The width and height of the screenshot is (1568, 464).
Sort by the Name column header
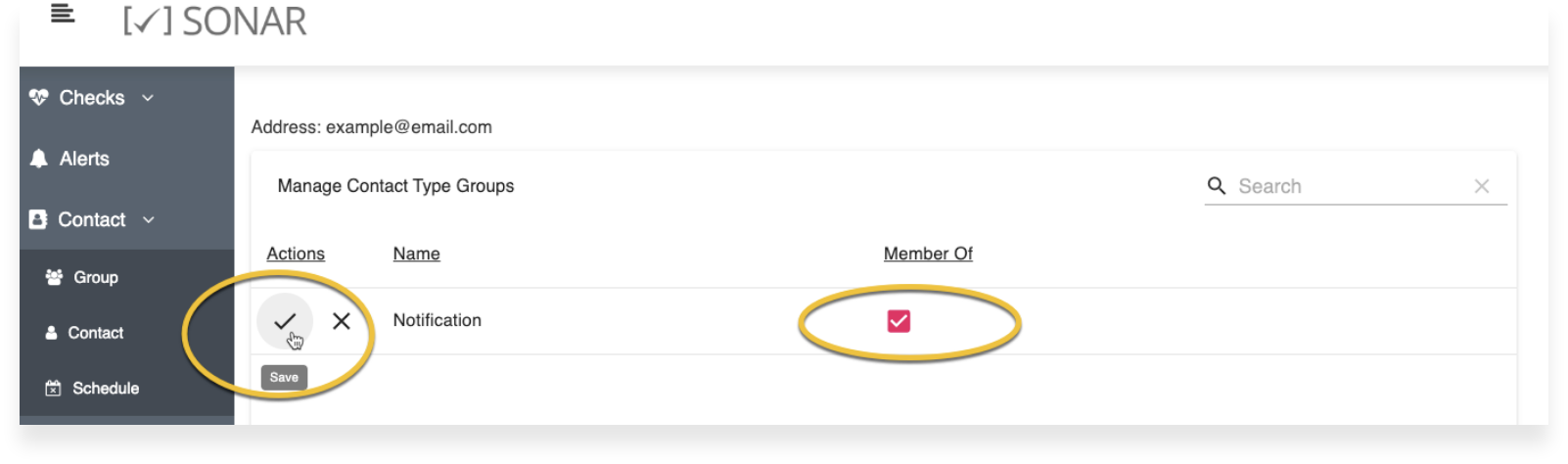pos(416,254)
